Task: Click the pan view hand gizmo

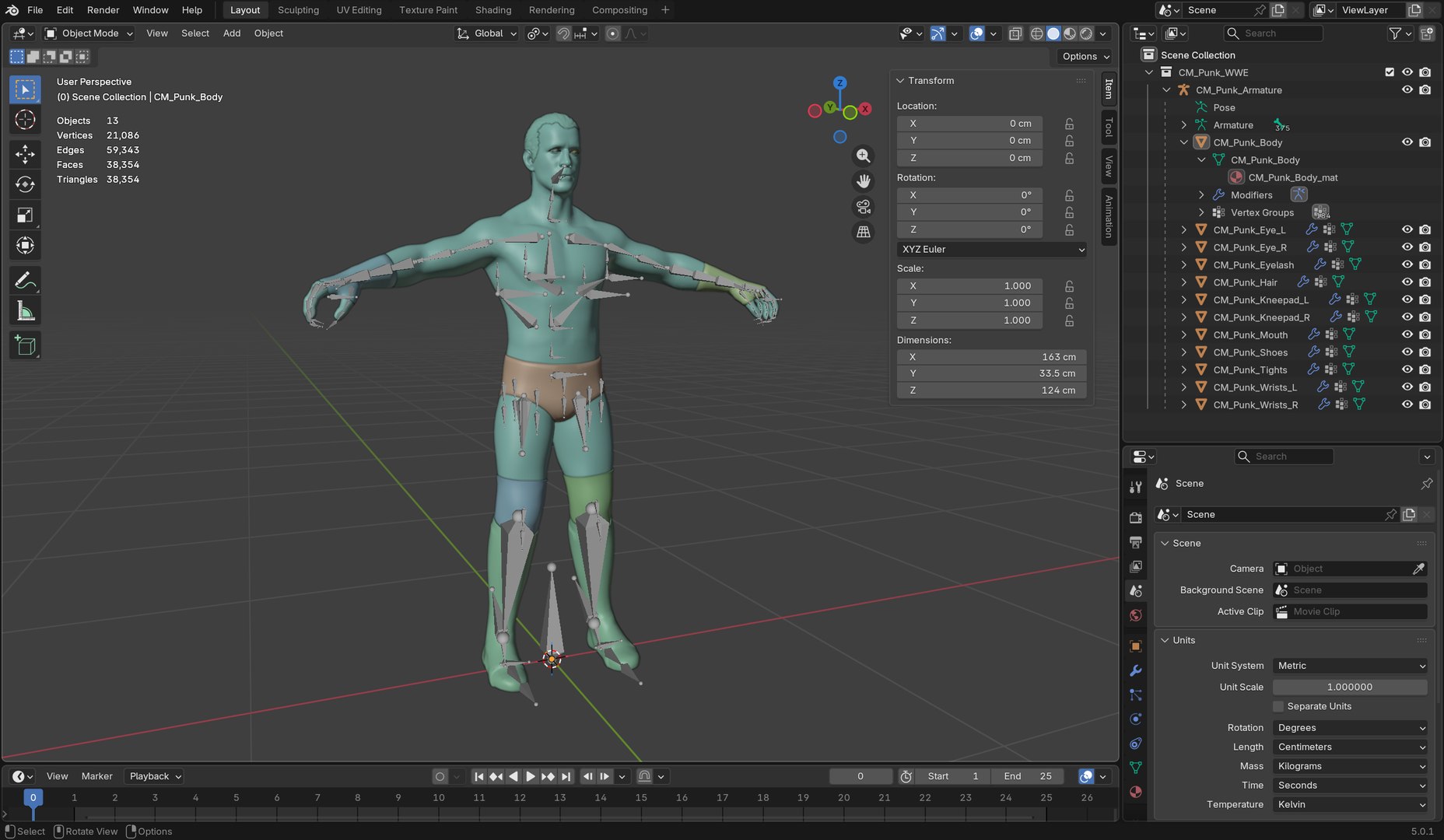Action: [863, 181]
